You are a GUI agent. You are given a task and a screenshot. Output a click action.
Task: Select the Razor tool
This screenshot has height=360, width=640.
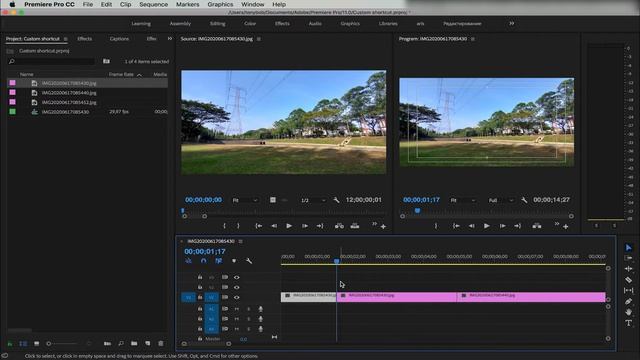click(629, 280)
